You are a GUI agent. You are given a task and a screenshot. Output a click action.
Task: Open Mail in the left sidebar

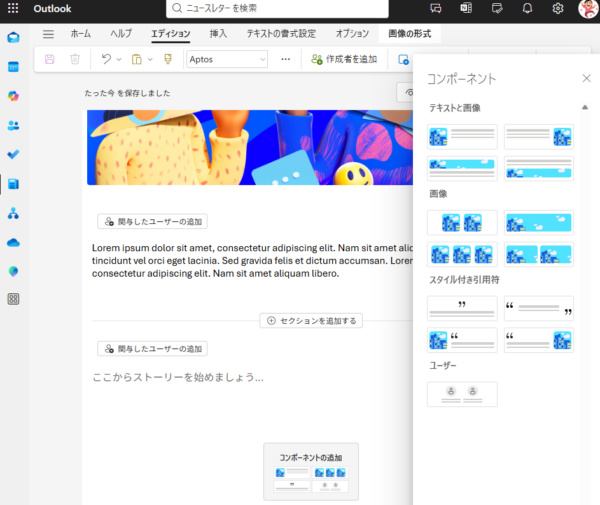coord(14,38)
